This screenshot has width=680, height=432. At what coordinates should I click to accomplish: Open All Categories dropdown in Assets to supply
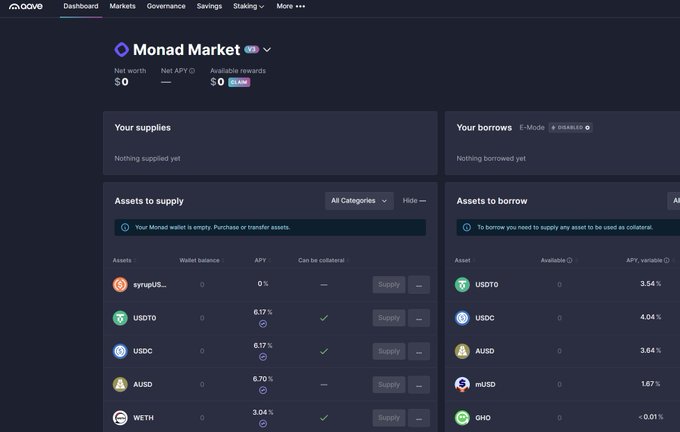[359, 201]
